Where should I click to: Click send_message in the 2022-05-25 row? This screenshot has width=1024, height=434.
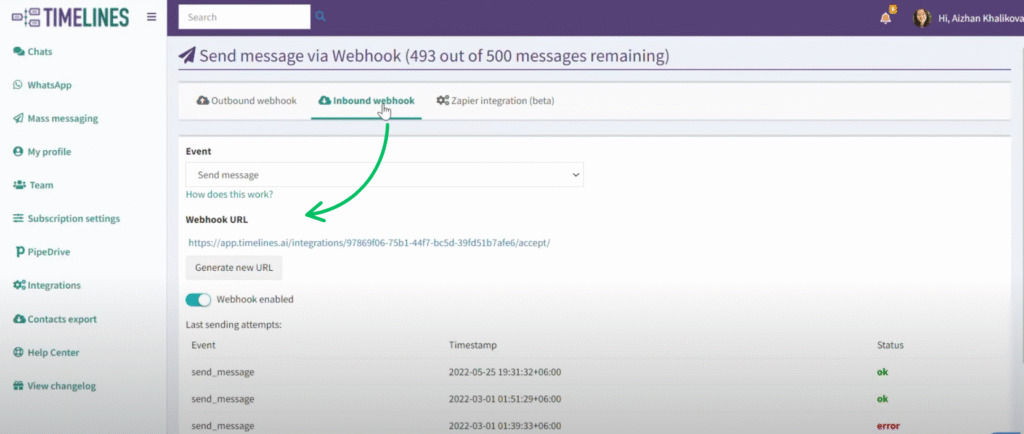click(223, 373)
